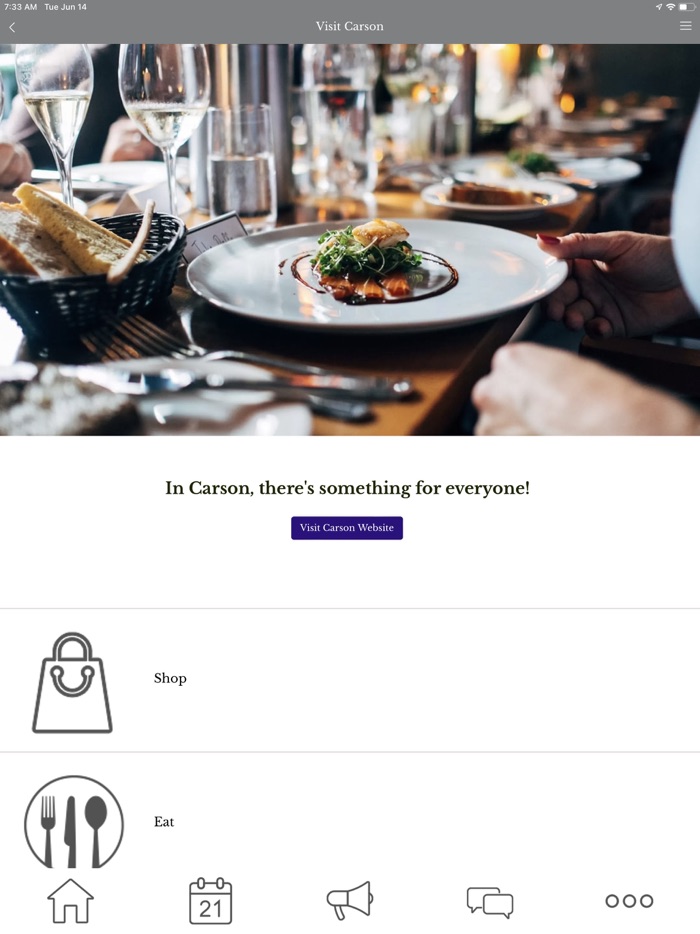Open the calendar 21 tab
The width and height of the screenshot is (700, 934).
click(210, 901)
